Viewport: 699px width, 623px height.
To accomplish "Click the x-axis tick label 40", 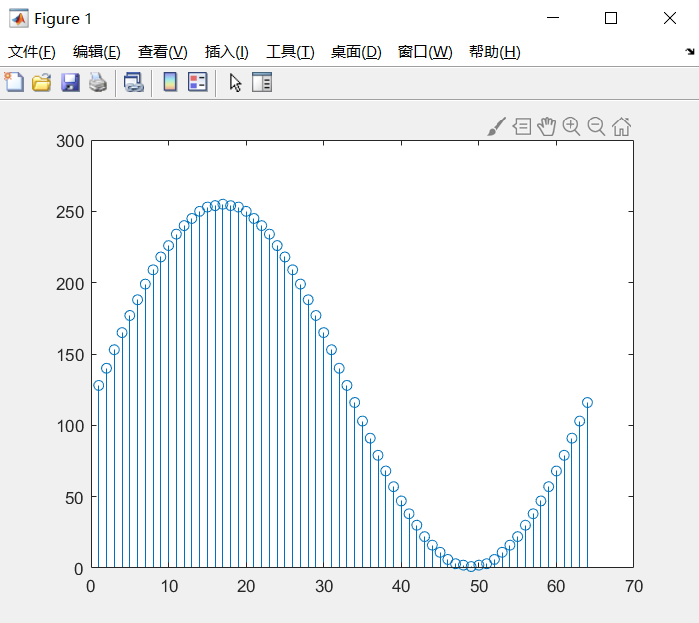I will coord(401,586).
